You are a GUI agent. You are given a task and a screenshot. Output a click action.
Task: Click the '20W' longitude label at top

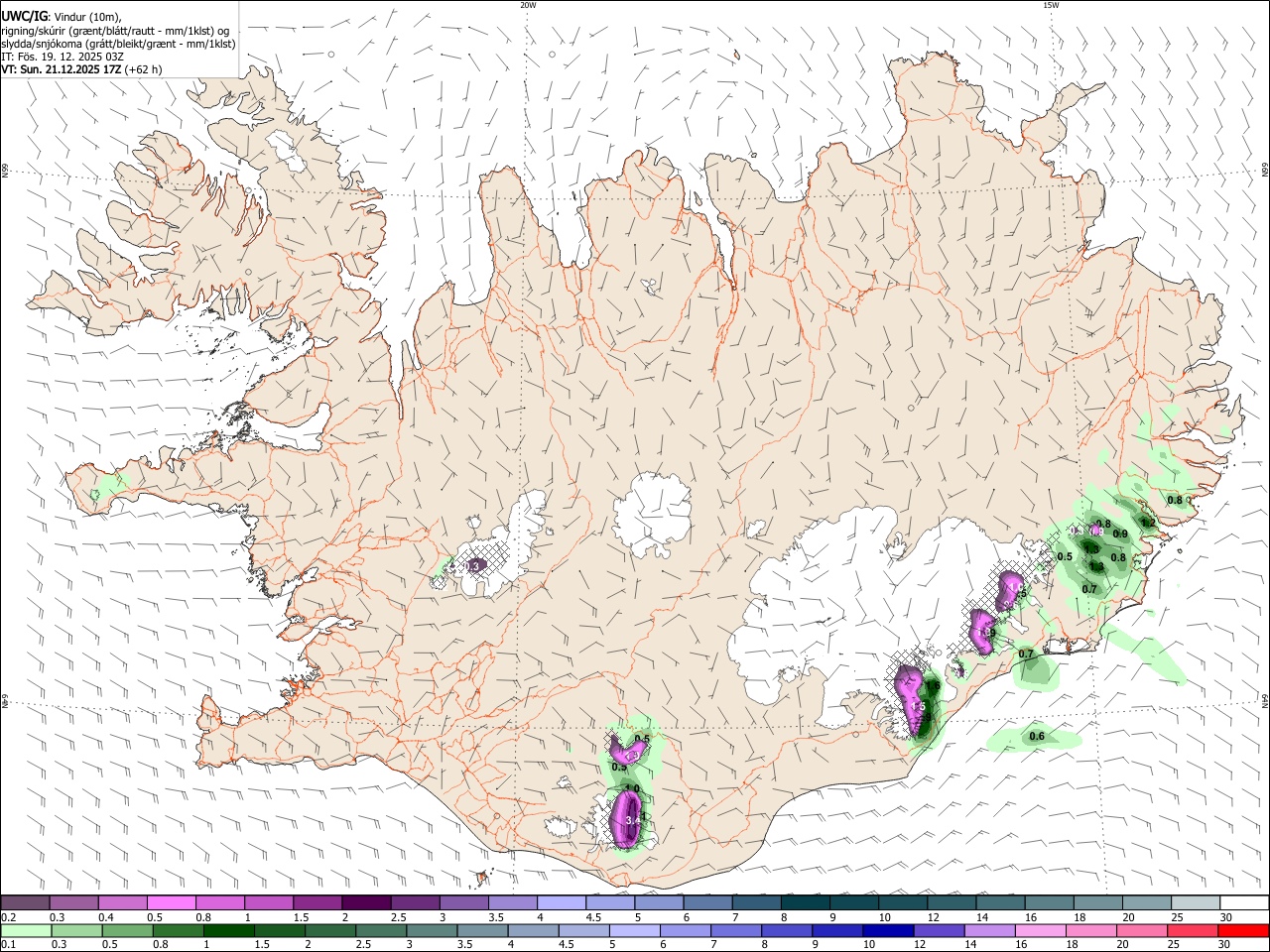click(x=528, y=5)
